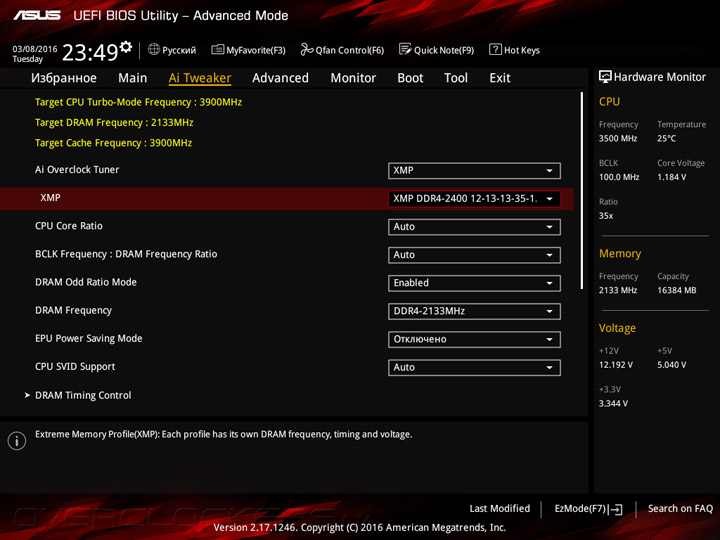Click the Hot Keys question mark icon
This screenshot has width=720, height=540.
click(x=495, y=49)
